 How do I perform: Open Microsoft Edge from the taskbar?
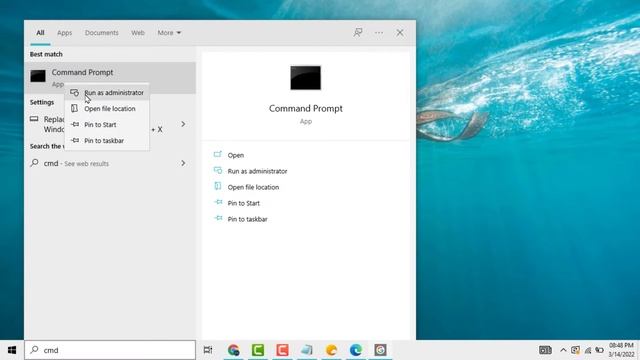coord(356,350)
